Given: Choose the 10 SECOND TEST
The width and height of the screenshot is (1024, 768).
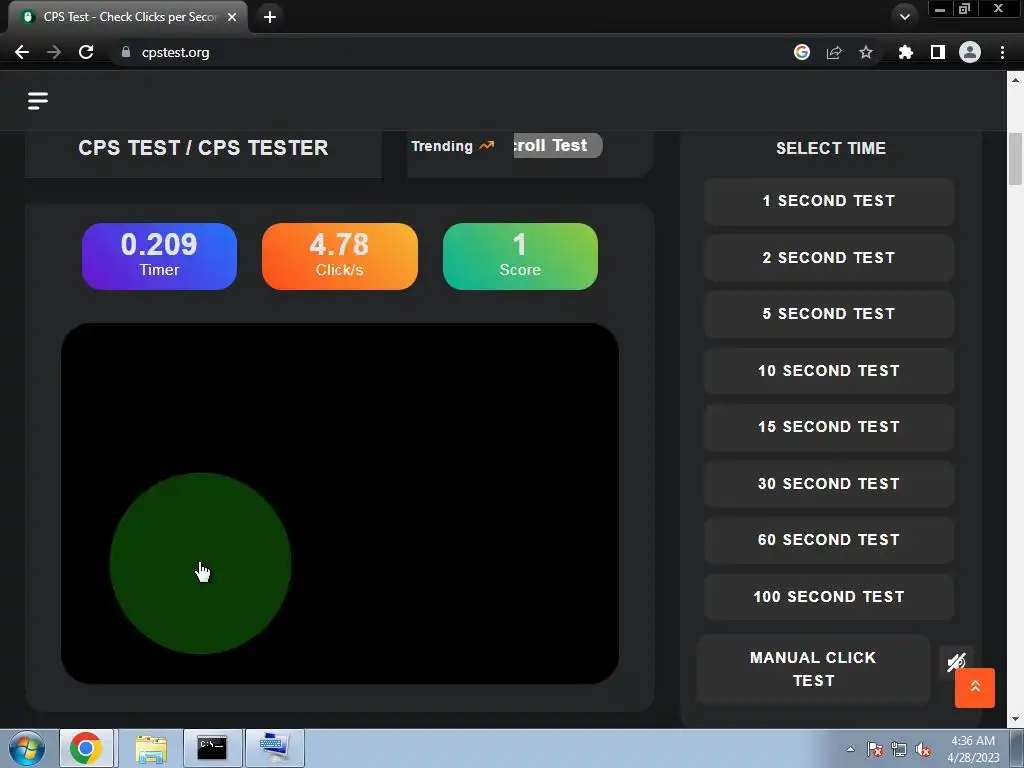Looking at the screenshot, I should pos(829,371).
